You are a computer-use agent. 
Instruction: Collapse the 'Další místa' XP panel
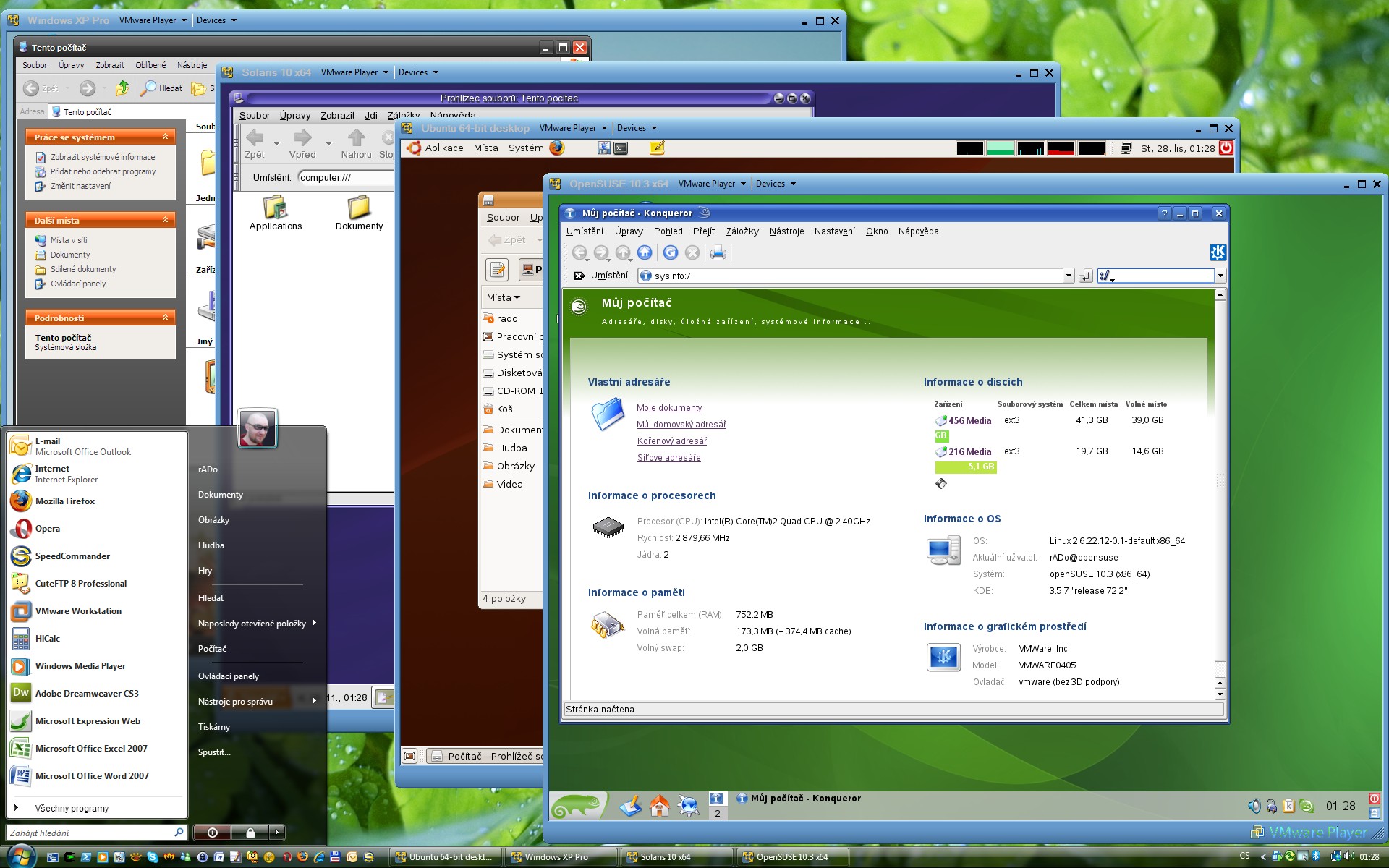pos(165,220)
